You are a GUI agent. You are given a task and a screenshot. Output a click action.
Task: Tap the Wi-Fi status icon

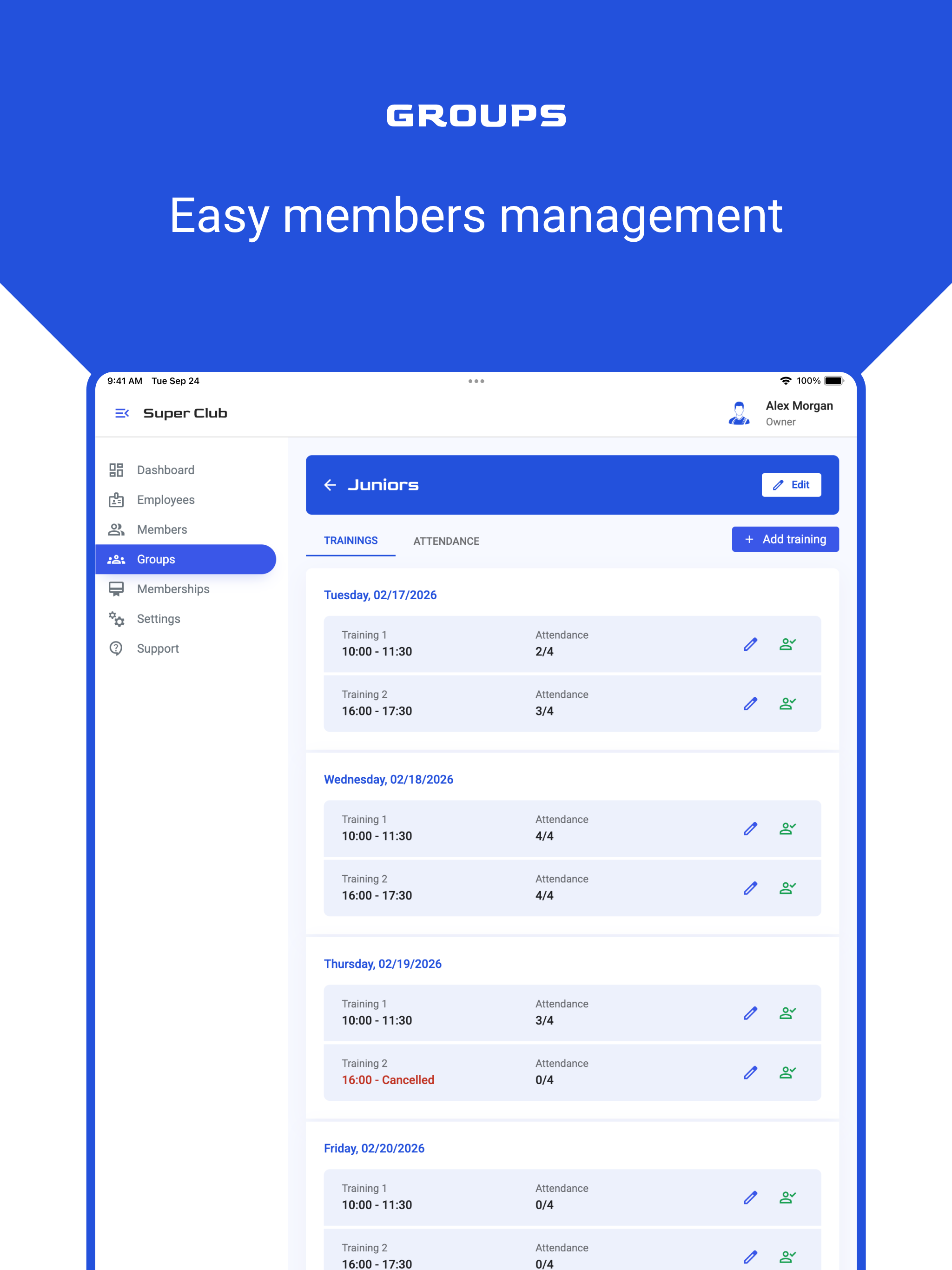pyautogui.click(x=786, y=381)
